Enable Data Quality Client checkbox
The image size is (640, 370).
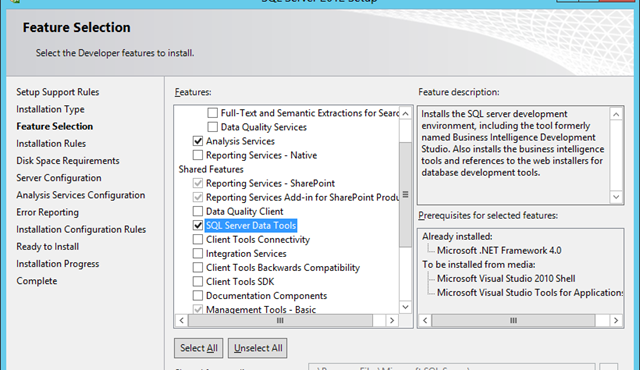(x=198, y=211)
